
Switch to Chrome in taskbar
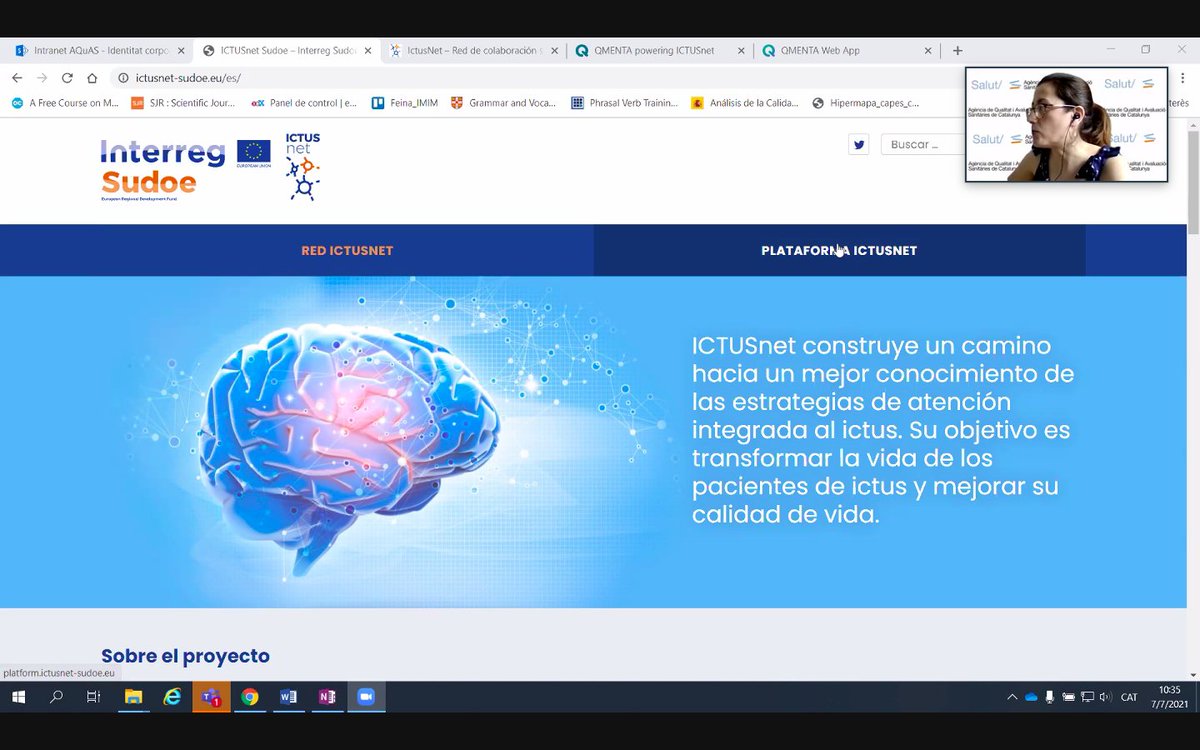click(250, 697)
